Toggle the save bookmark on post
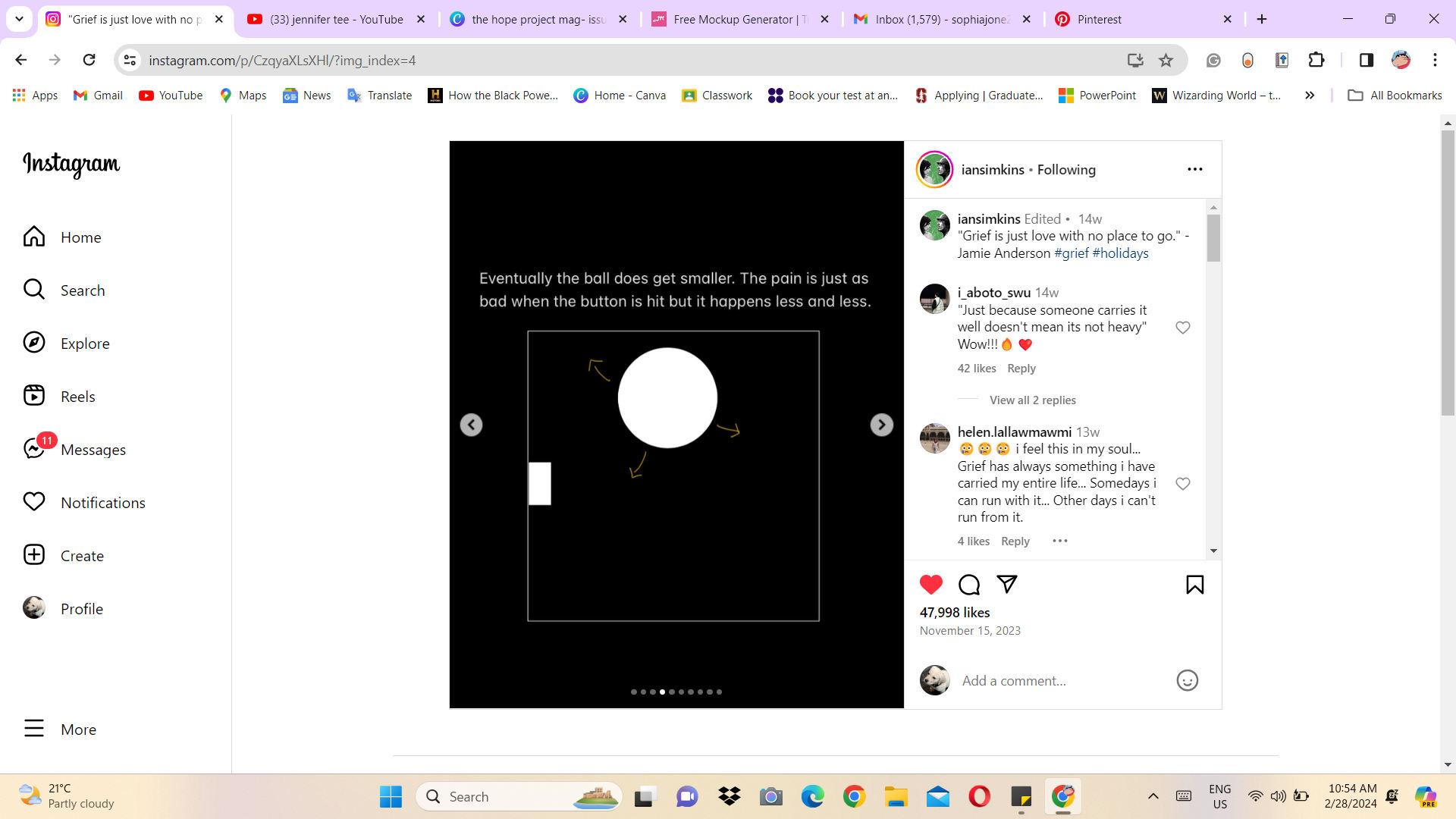 click(x=1194, y=584)
